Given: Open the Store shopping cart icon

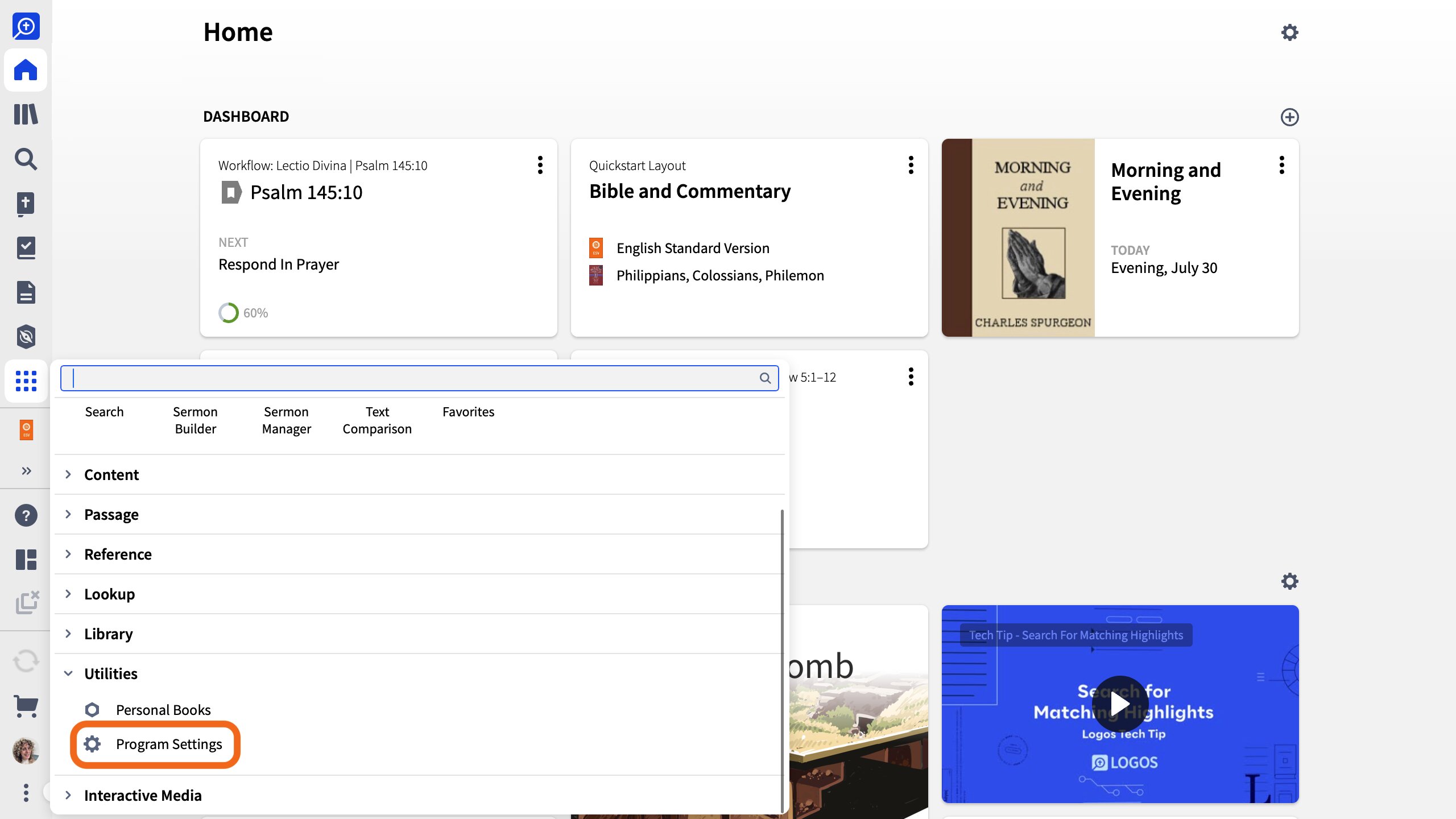Looking at the screenshot, I should 26,706.
